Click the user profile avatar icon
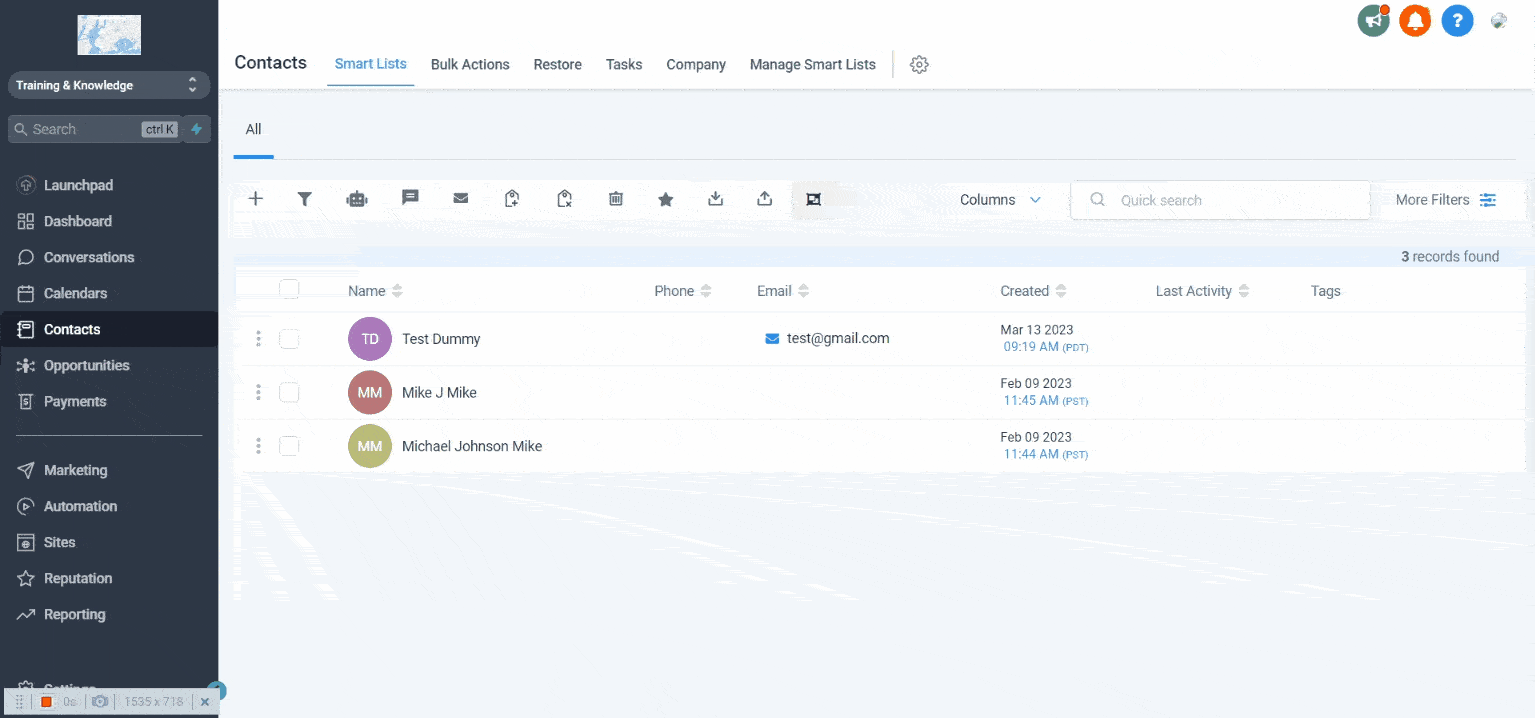 (1499, 20)
